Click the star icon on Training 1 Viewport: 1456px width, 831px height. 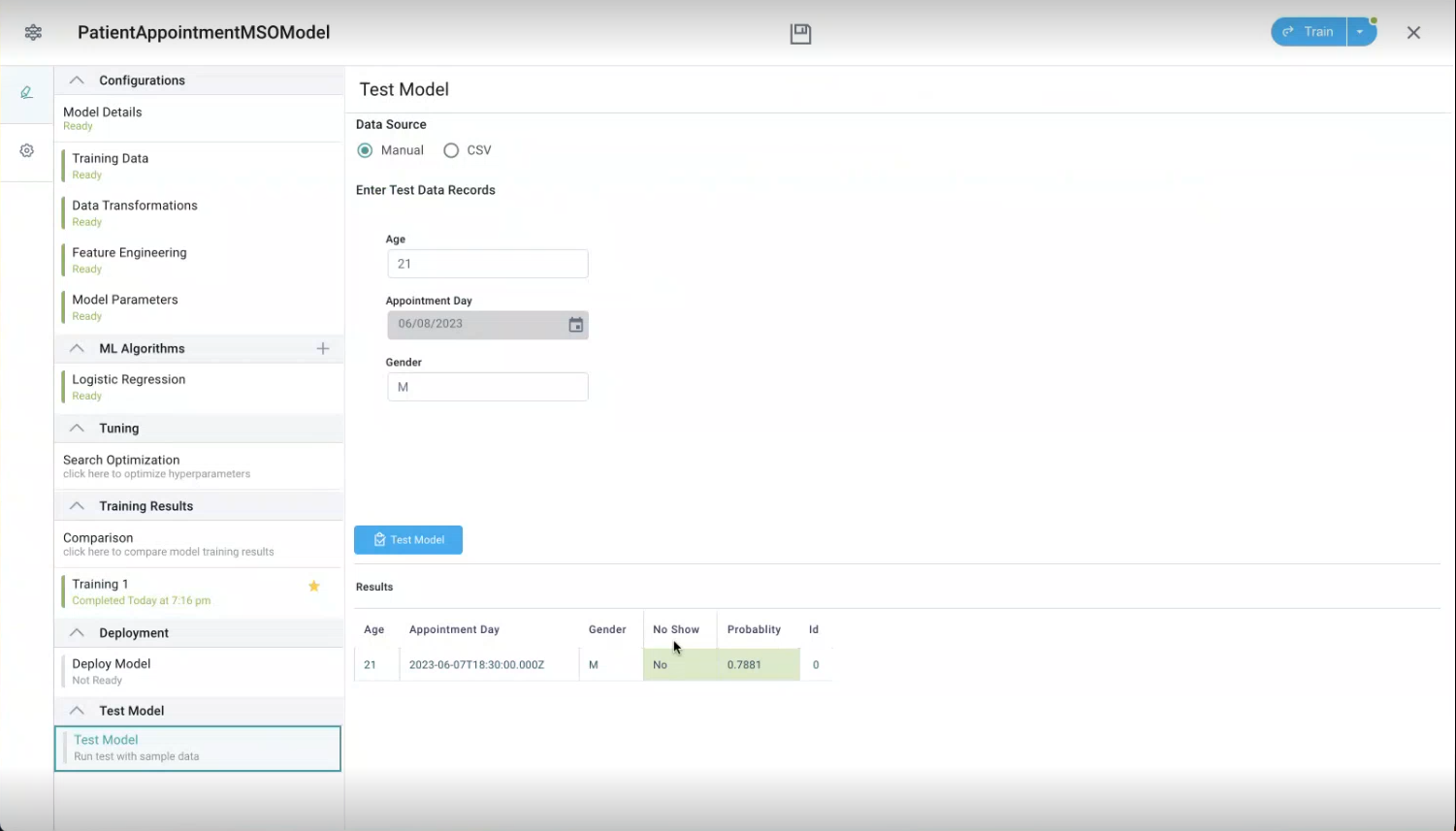(x=314, y=586)
